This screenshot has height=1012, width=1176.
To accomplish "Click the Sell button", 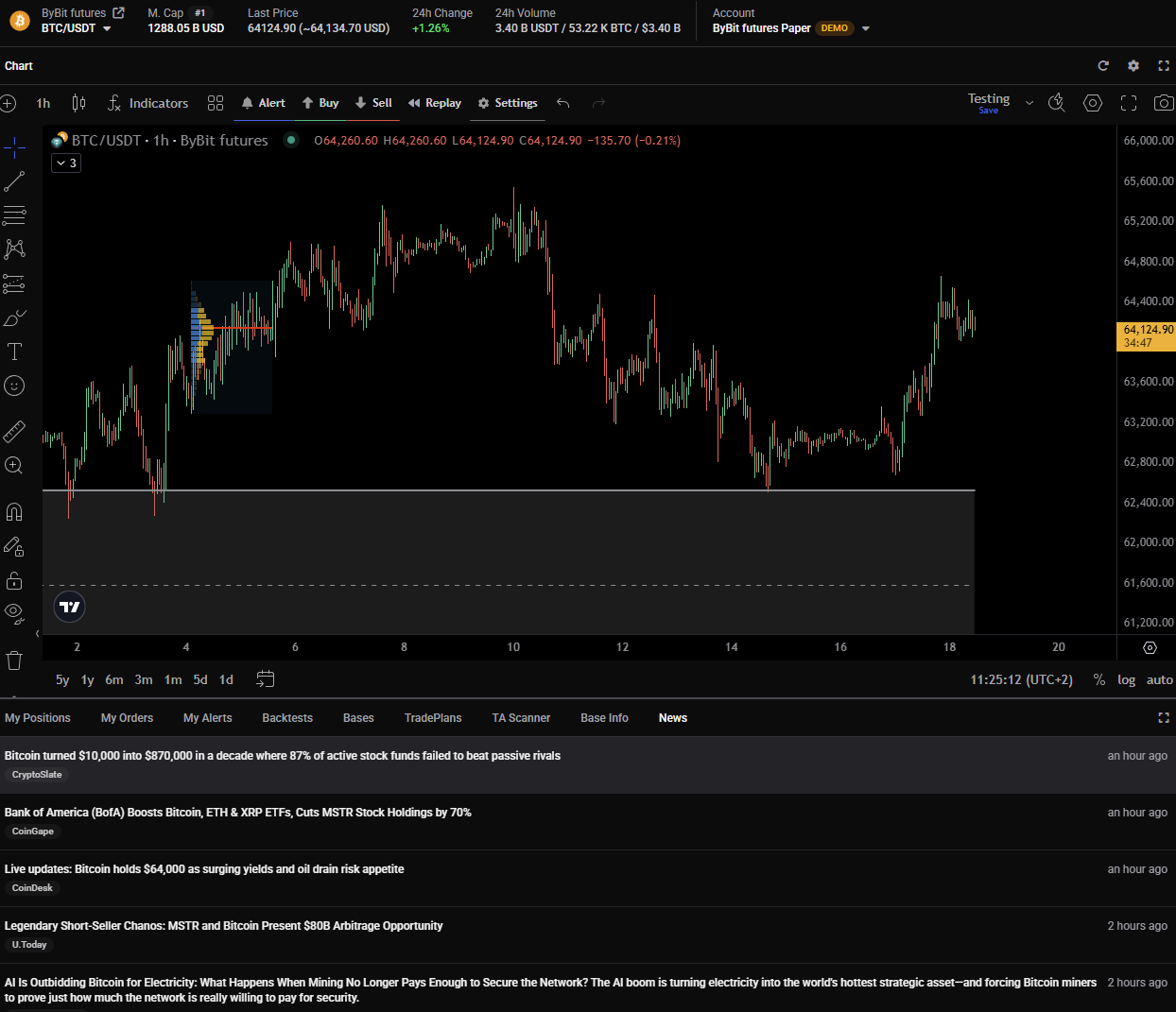I will 373,103.
